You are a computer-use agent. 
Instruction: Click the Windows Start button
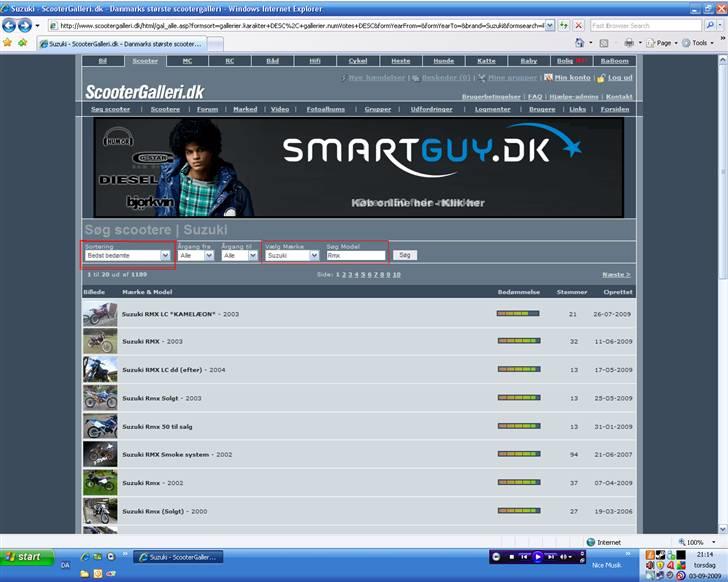(x=24, y=557)
